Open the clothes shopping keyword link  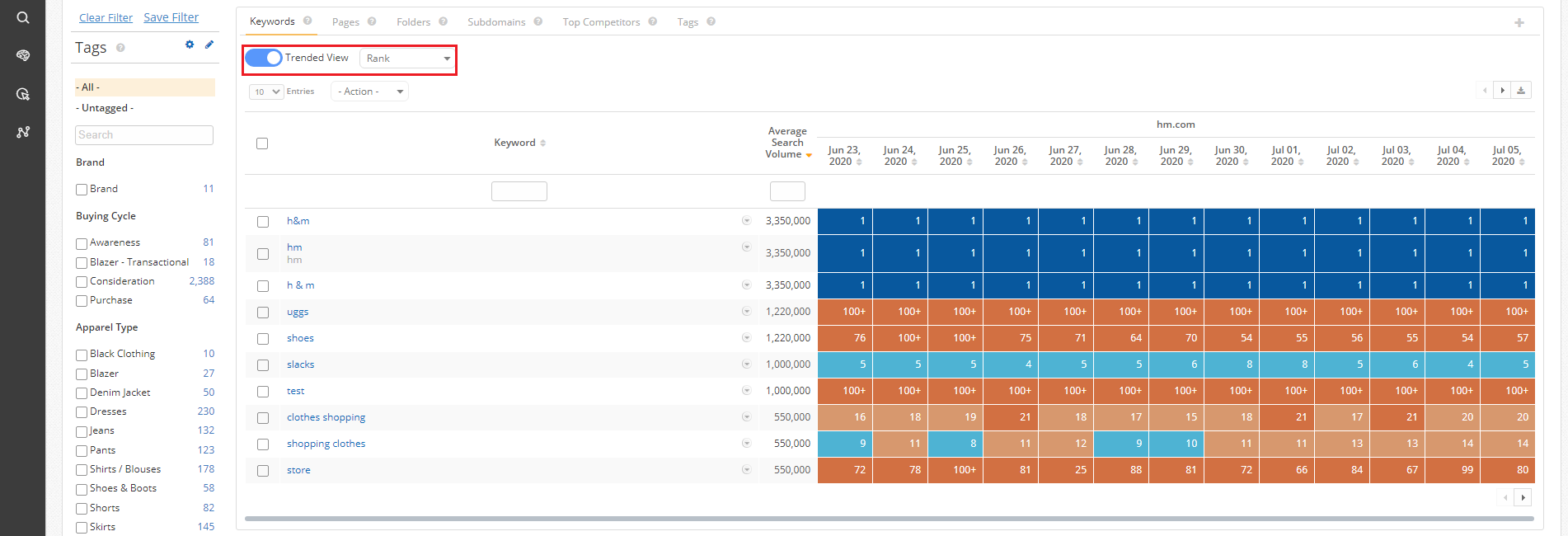pos(326,417)
